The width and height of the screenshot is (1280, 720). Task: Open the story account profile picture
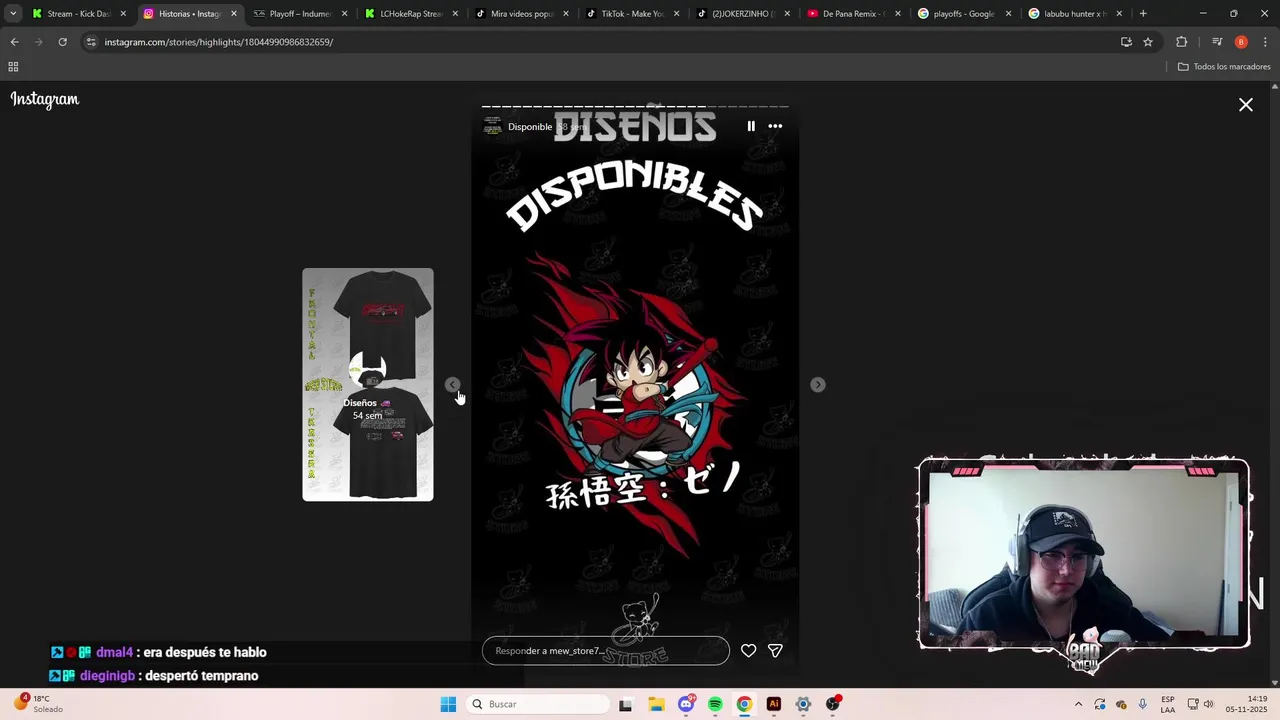492,126
